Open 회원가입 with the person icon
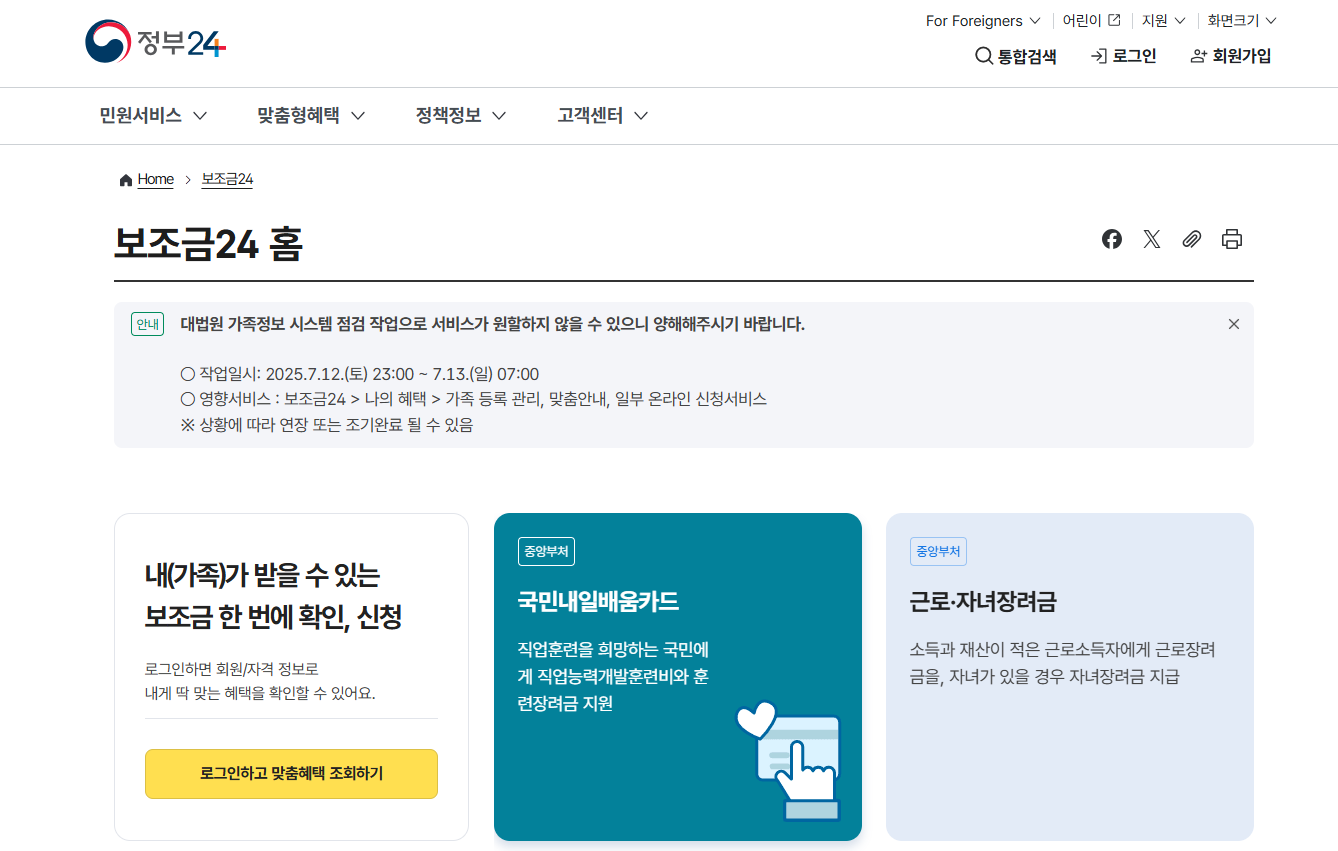This screenshot has width=1338, height=851. [x=1229, y=57]
